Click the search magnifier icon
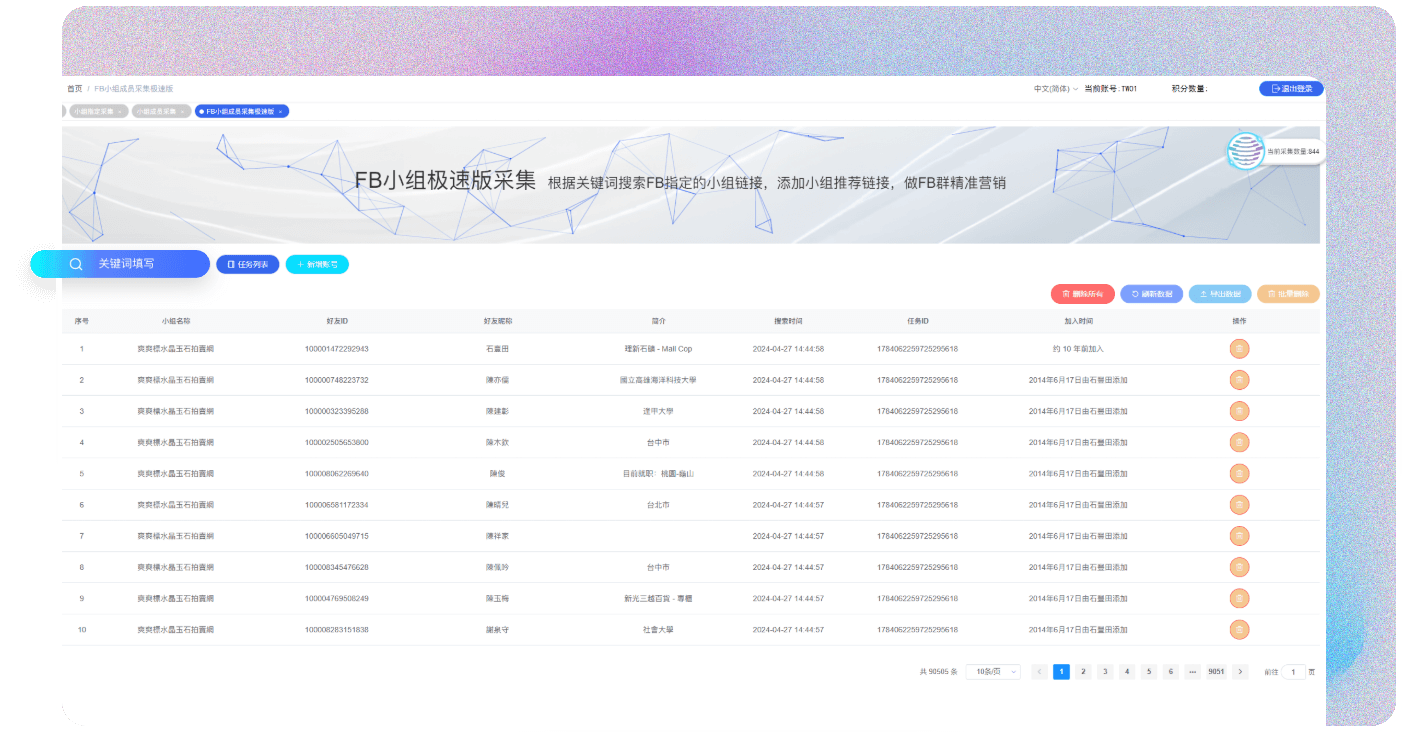This screenshot has height=732, width=1402. click(x=76, y=264)
